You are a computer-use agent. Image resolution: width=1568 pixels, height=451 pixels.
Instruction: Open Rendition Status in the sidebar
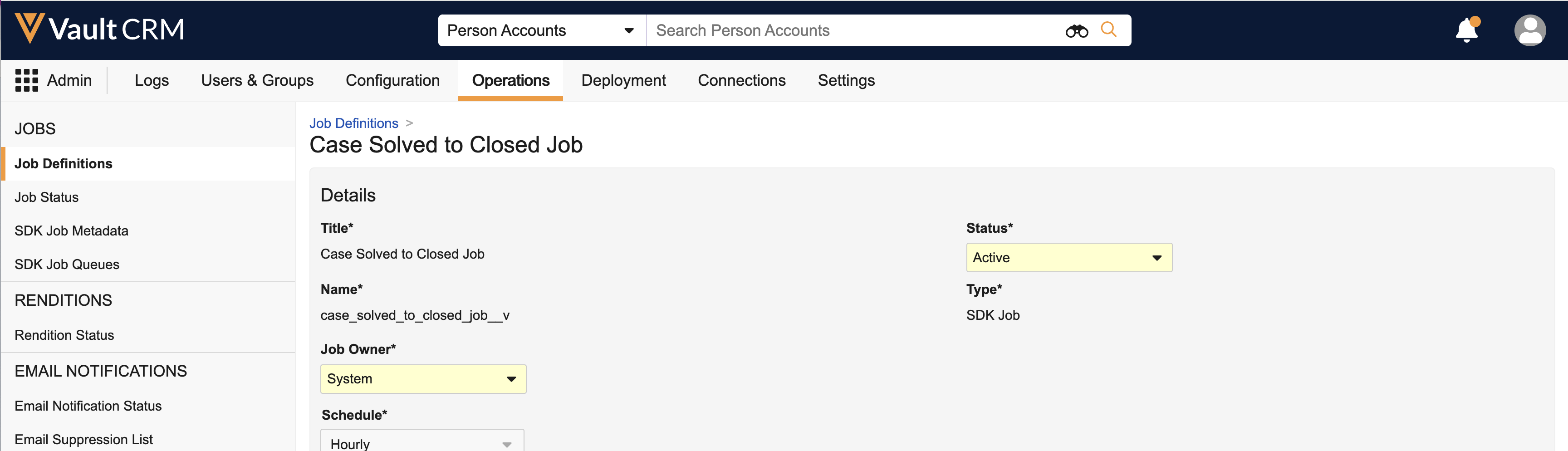64,335
